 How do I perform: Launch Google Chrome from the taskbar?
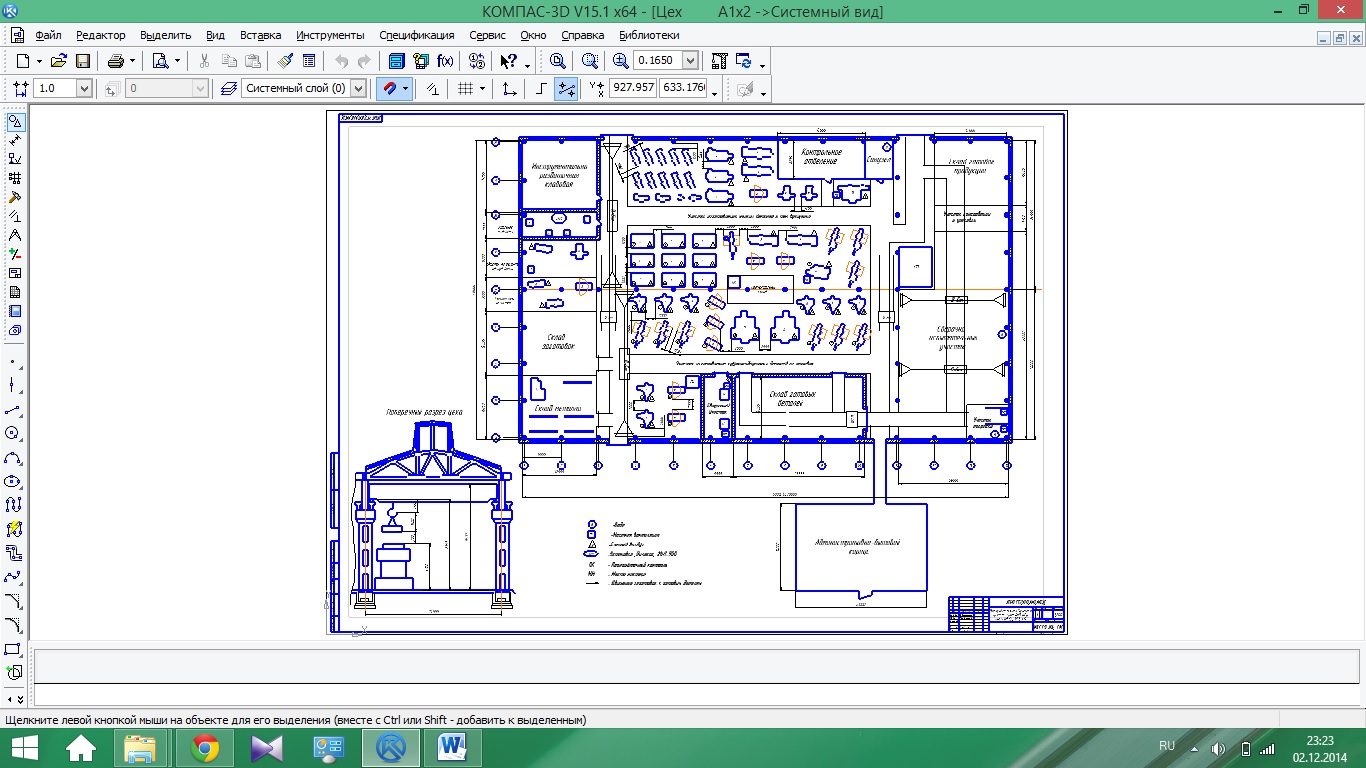(x=206, y=747)
